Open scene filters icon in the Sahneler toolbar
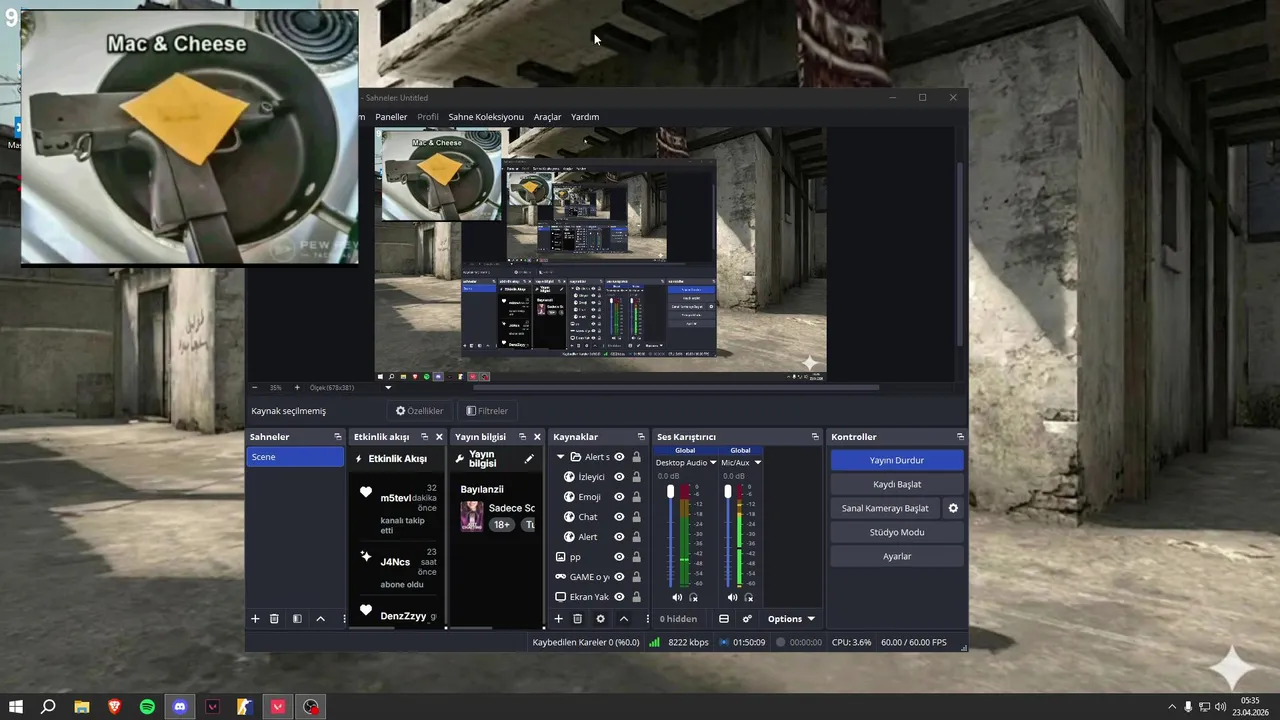1280x720 pixels. pyautogui.click(x=297, y=619)
